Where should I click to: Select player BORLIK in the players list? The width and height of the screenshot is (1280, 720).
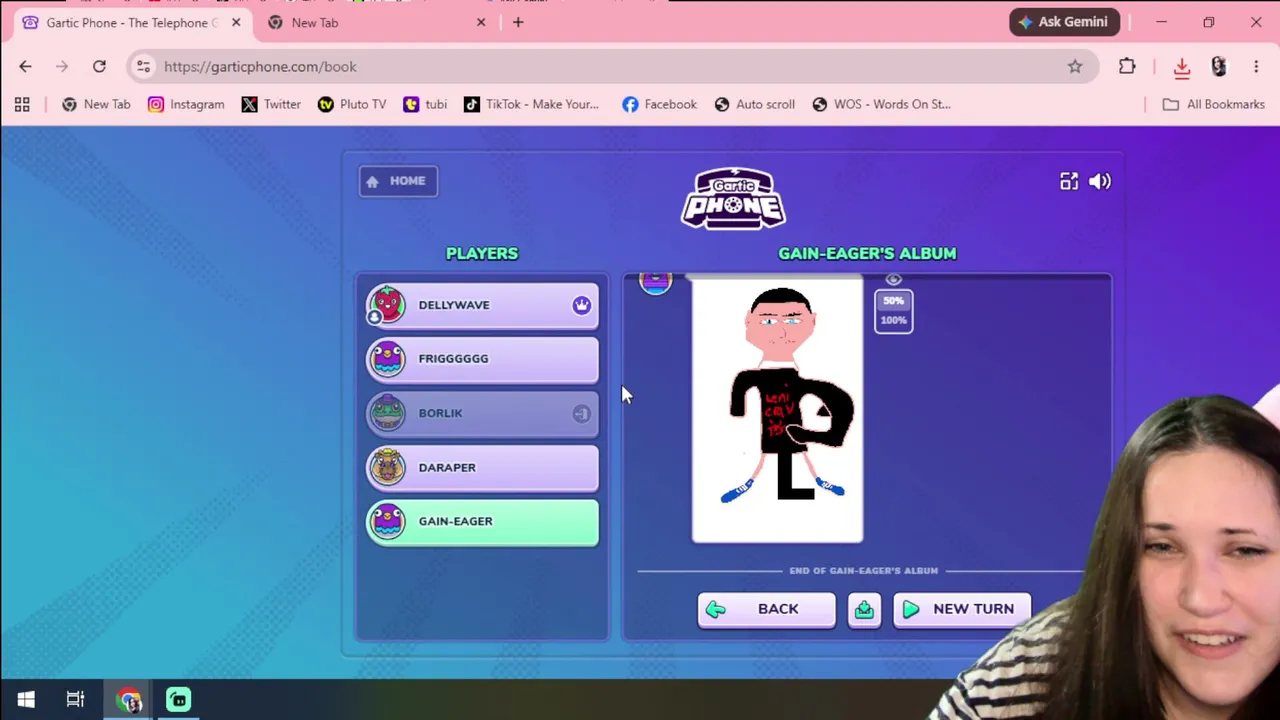point(482,413)
